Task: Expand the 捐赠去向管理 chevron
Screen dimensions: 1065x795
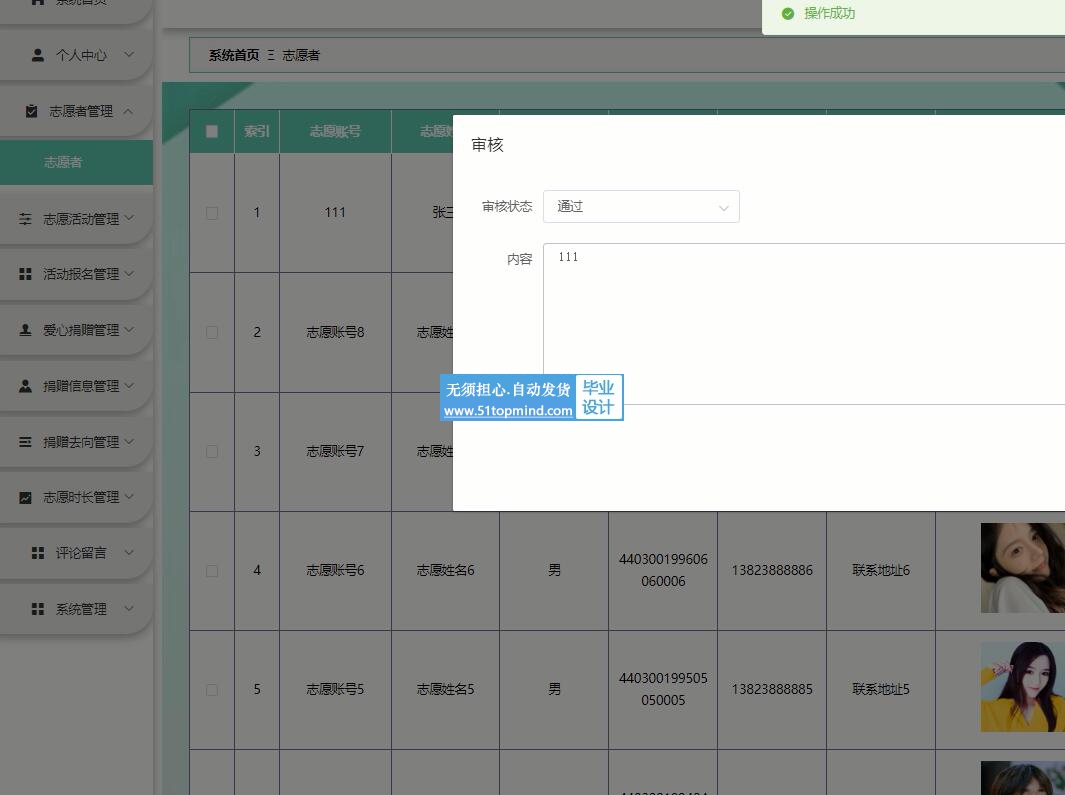Action: pos(129,441)
